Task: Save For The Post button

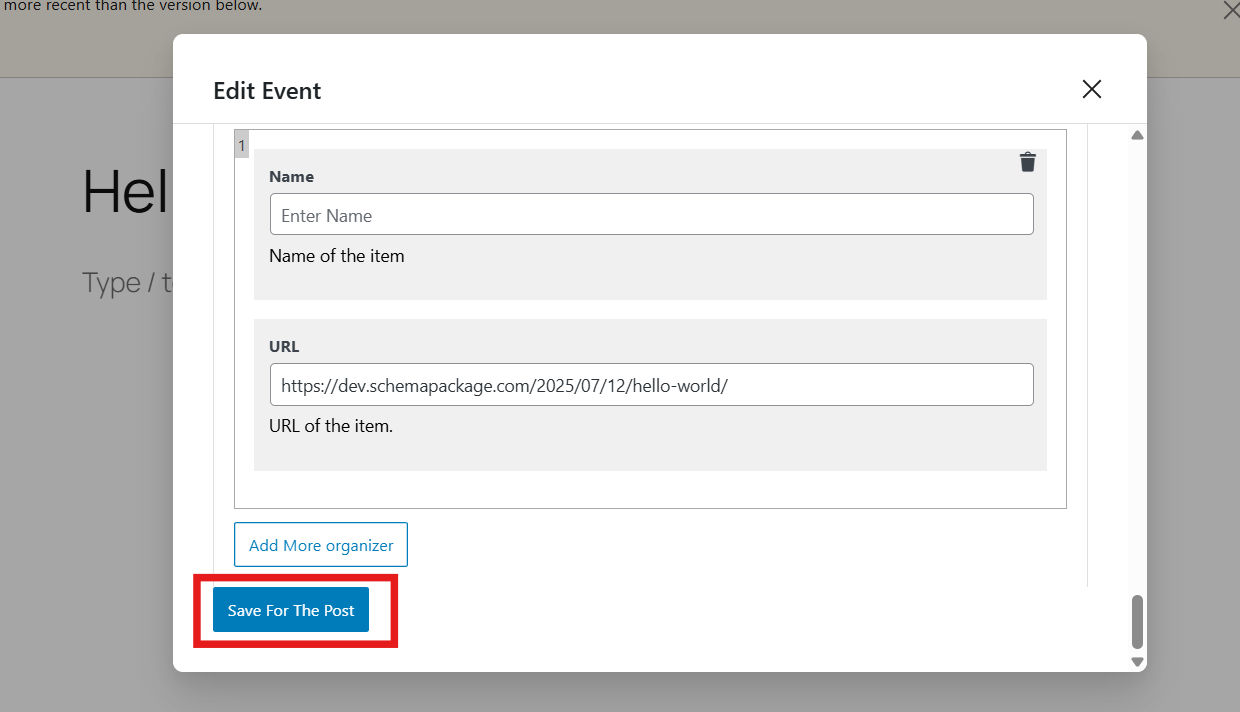Action: pos(291,610)
